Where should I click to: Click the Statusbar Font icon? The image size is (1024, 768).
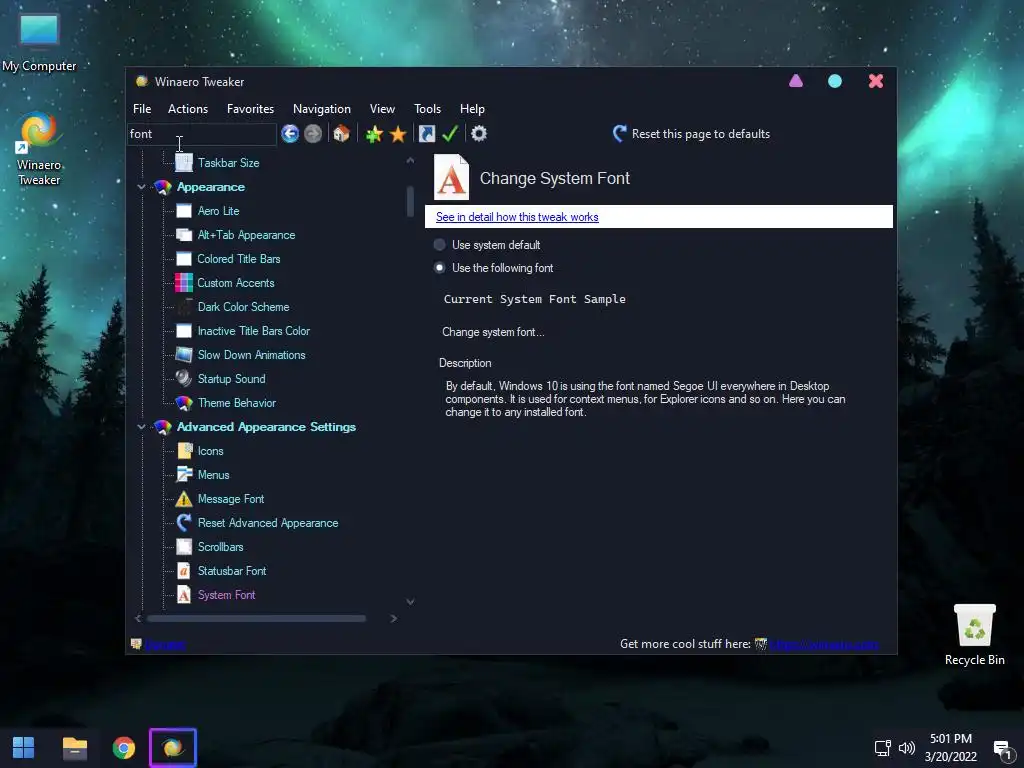point(184,571)
